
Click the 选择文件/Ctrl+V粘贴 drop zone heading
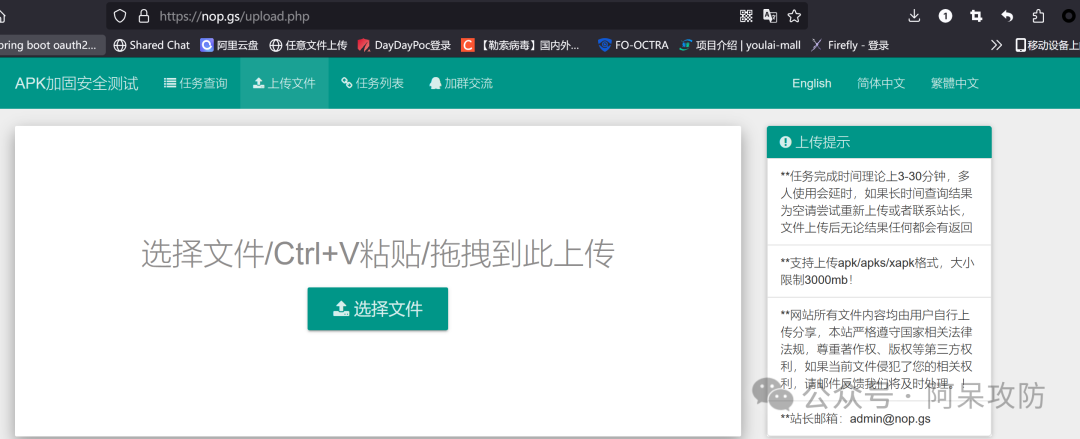(x=377, y=254)
